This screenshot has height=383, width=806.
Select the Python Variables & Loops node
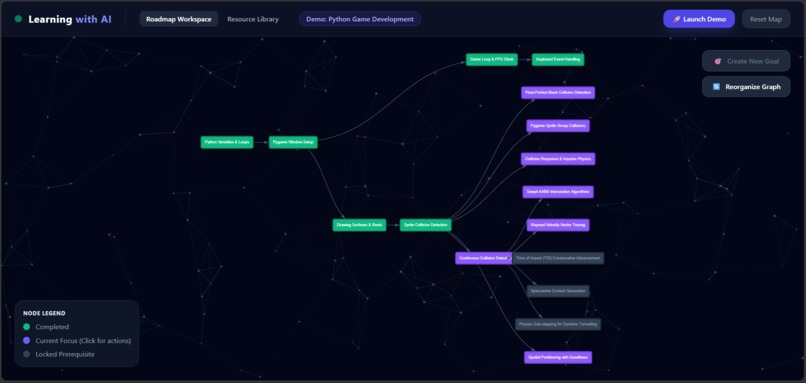227,142
